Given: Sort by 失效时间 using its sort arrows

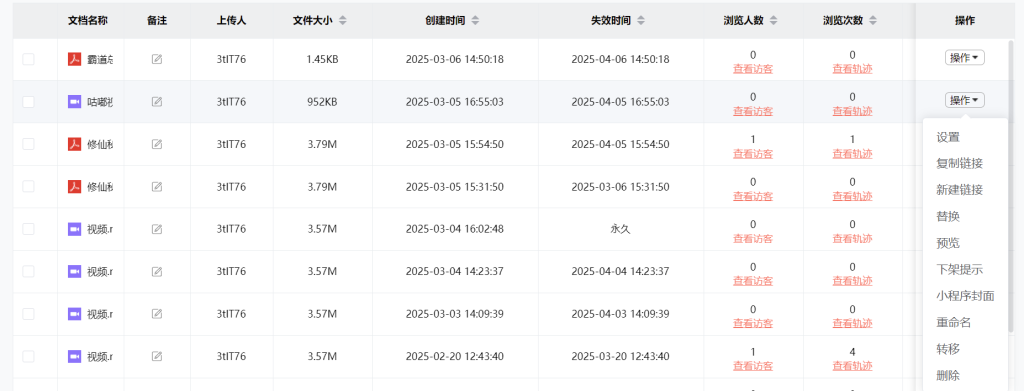Looking at the screenshot, I should (641, 21).
